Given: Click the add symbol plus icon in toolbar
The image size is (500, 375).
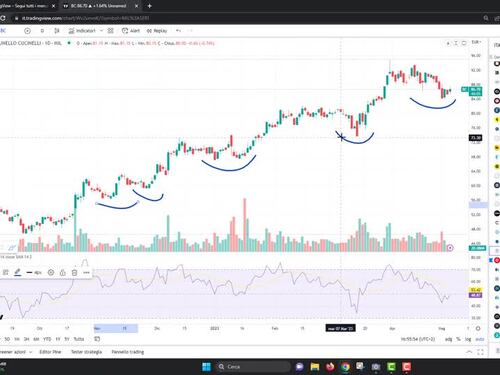Looking at the screenshot, I should pos(27,31).
